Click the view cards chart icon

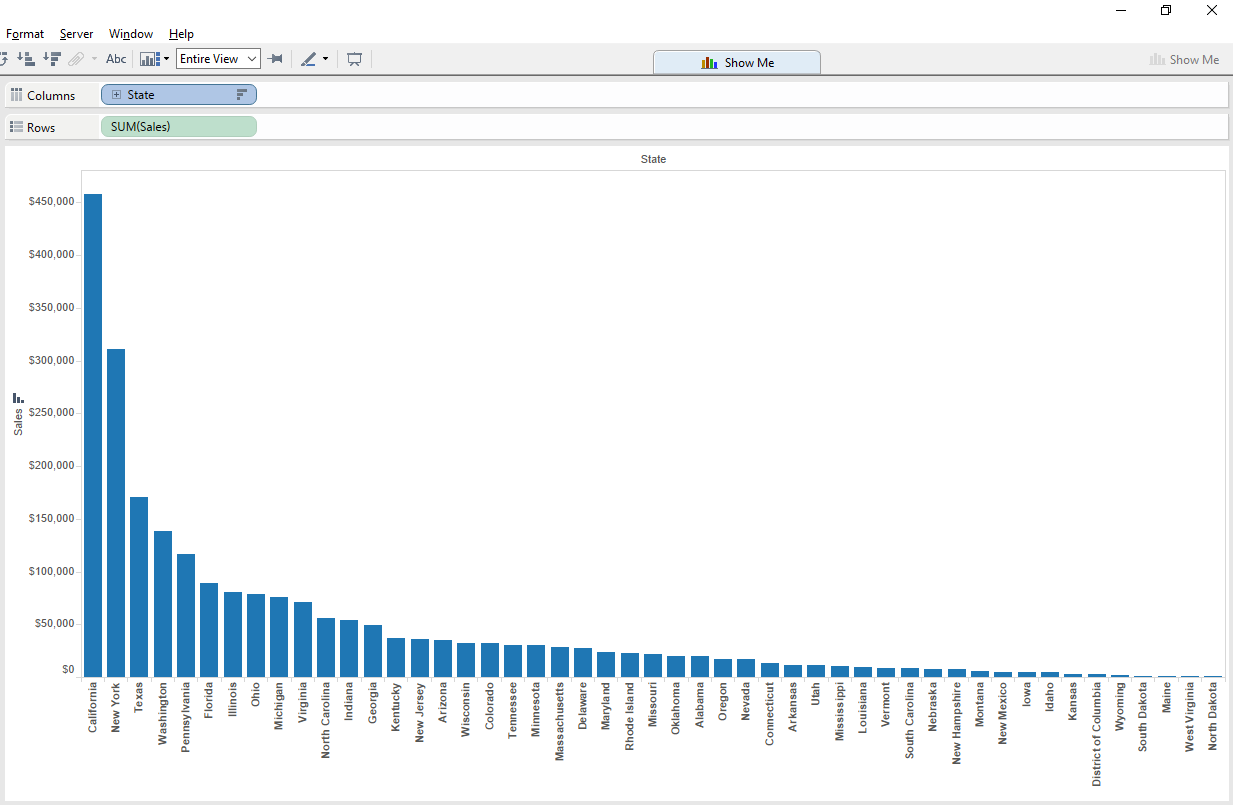click(x=150, y=59)
